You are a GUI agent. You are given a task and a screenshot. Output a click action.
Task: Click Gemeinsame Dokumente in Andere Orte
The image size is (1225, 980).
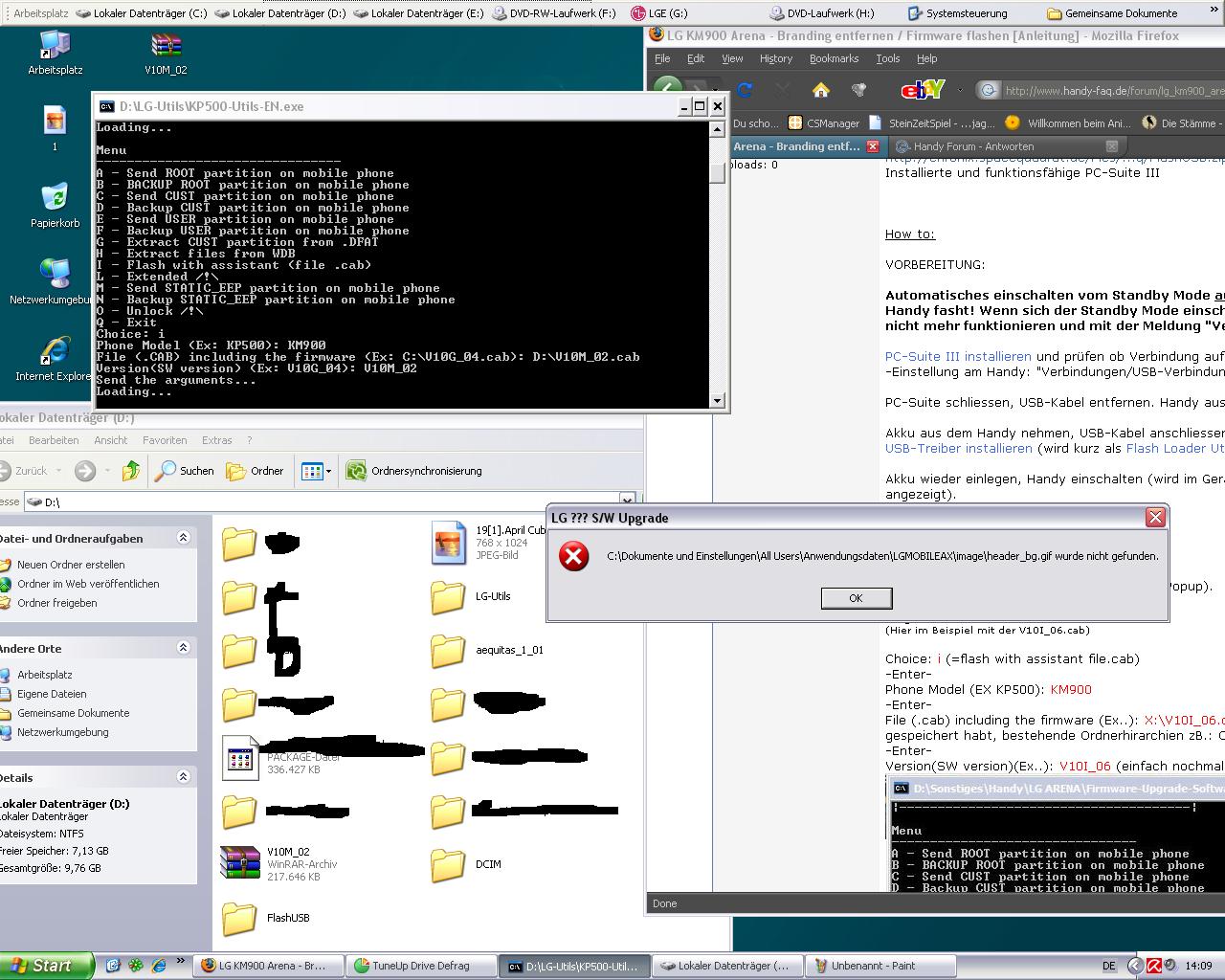[x=73, y=713]
